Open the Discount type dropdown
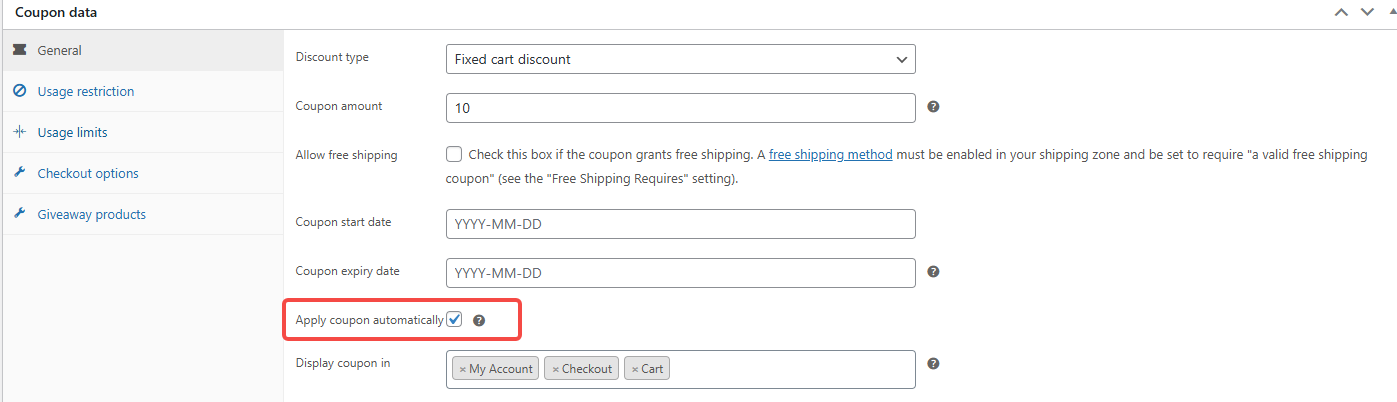1397x402 pixels. click(680, 59)
